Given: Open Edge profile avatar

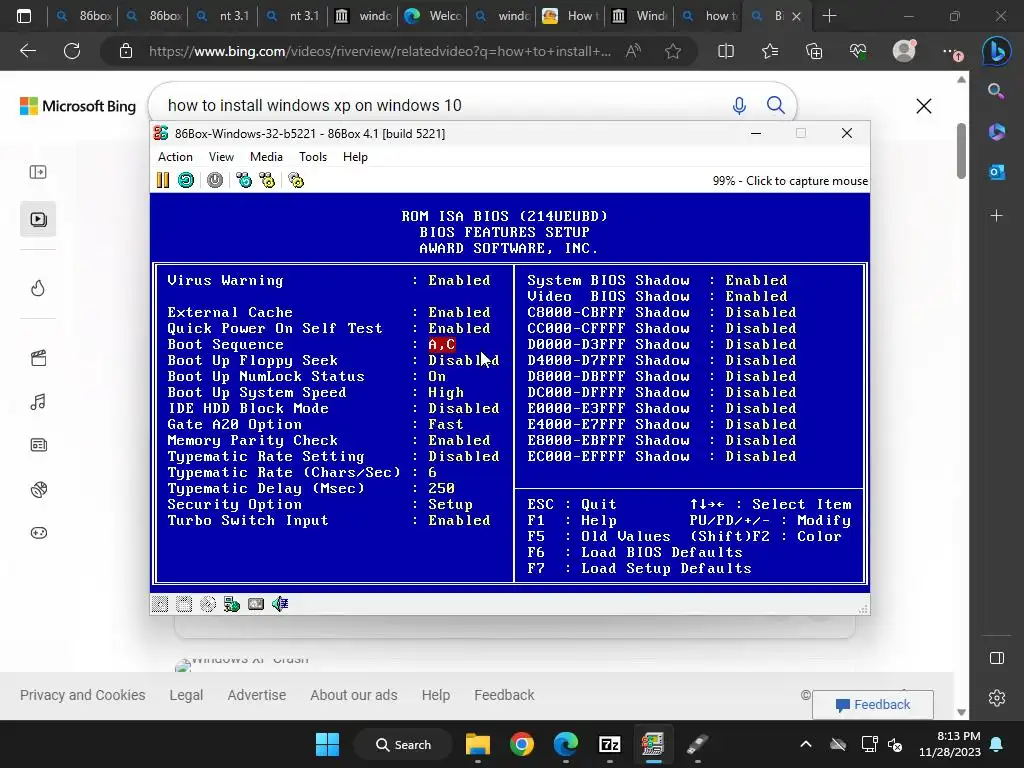Looking at the screenshot, I should (904, 51).
